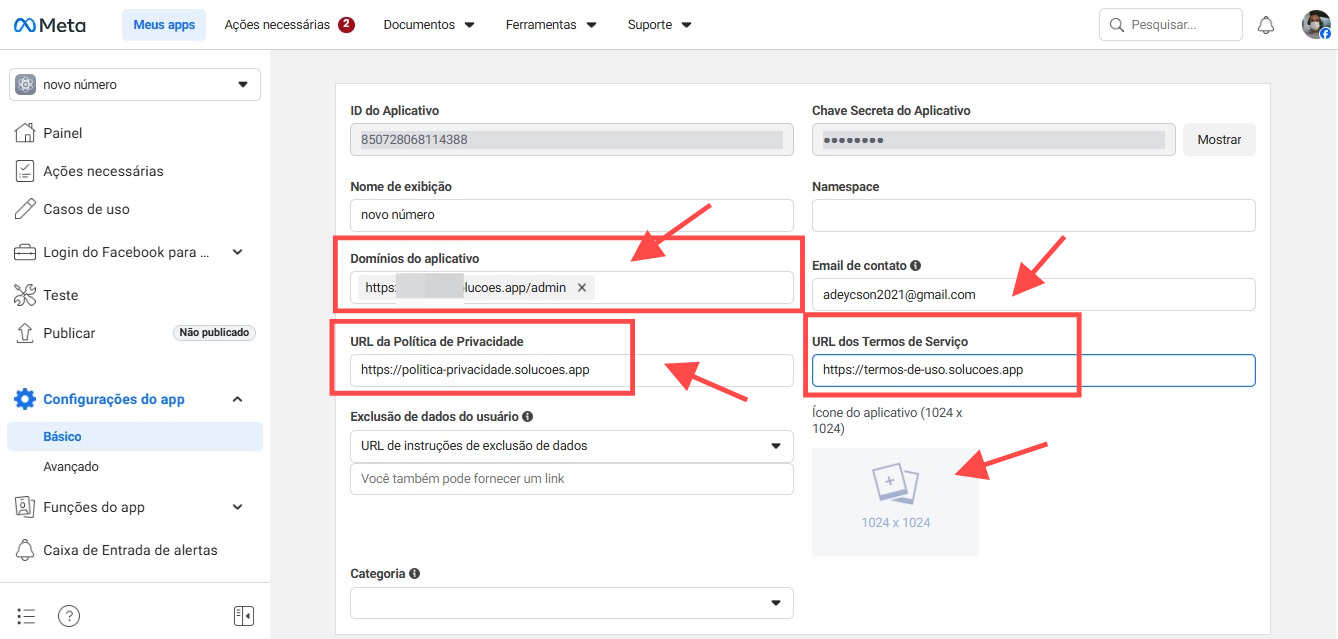Open the notifications bell
The height and width of the screenshot is (639, 1338).
pos(1266,25)
